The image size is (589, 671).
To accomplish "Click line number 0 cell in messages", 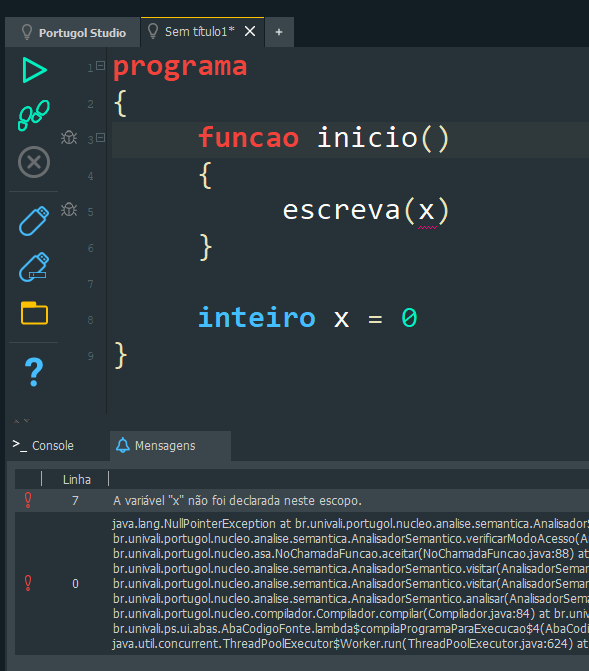I will point(75,584).
